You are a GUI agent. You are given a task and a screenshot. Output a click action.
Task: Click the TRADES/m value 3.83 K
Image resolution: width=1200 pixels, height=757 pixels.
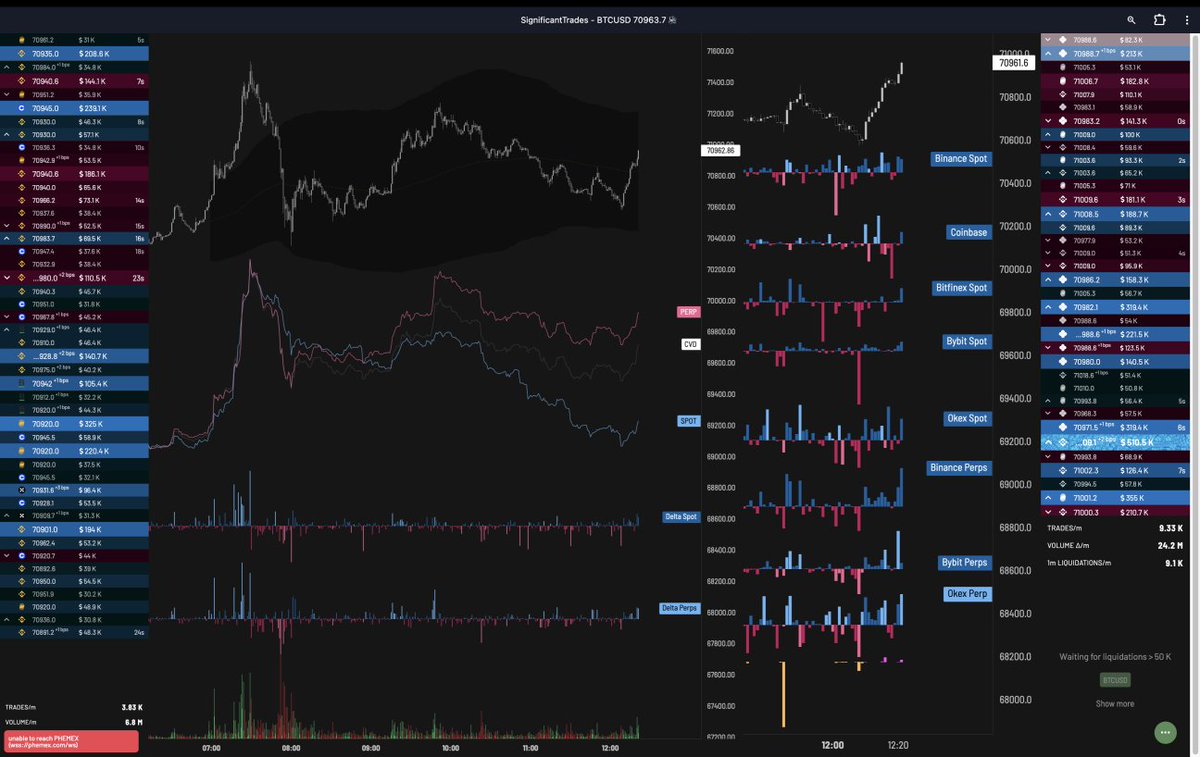coord(132,707)
